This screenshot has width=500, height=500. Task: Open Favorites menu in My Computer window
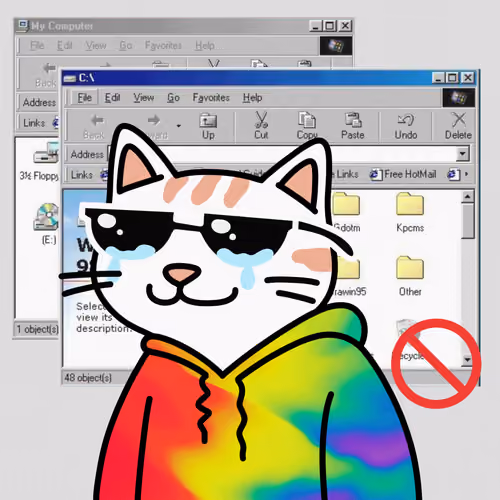click(x=163, y=45)
